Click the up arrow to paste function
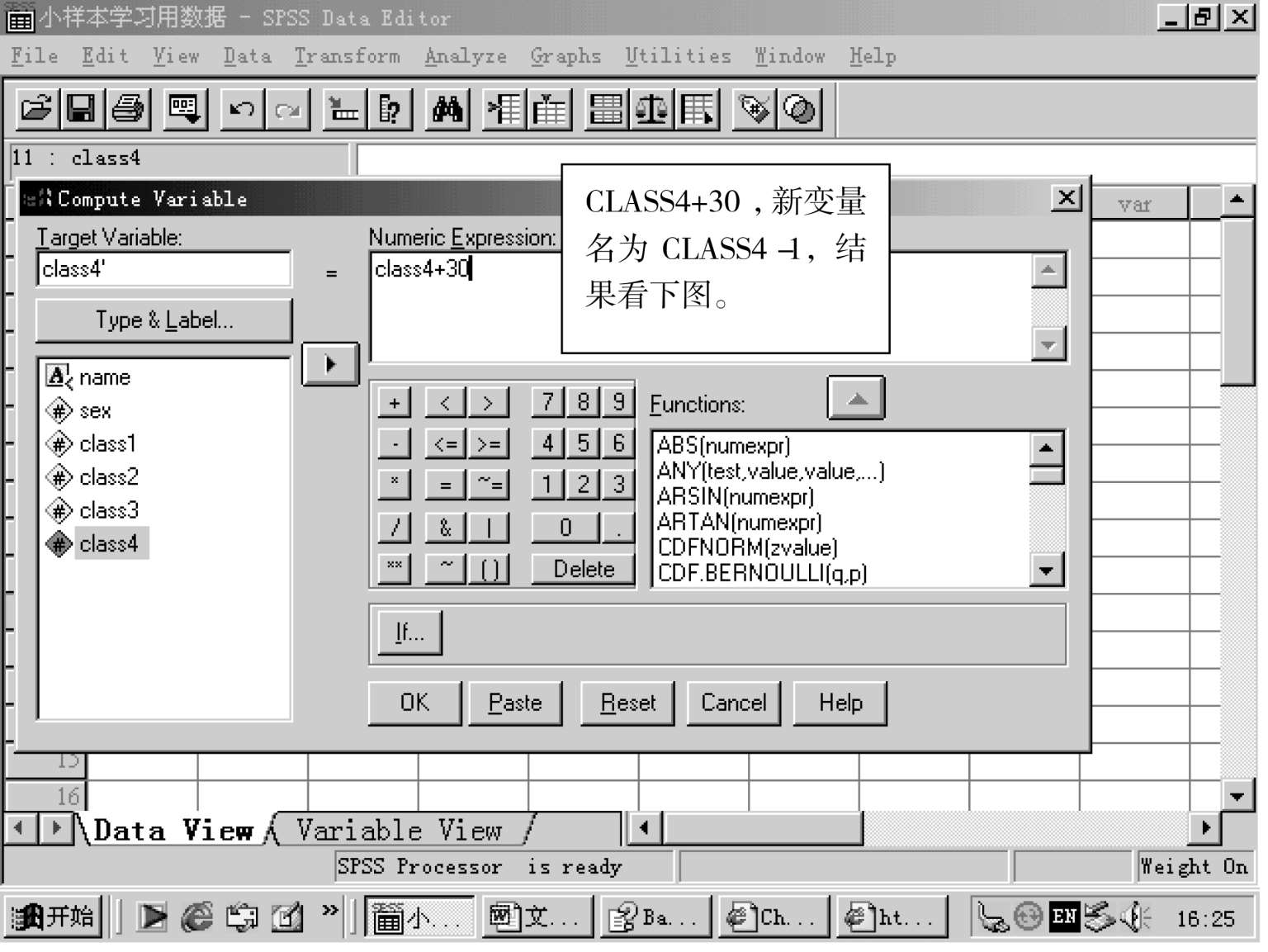The image size is (1268, 952). 857,398
